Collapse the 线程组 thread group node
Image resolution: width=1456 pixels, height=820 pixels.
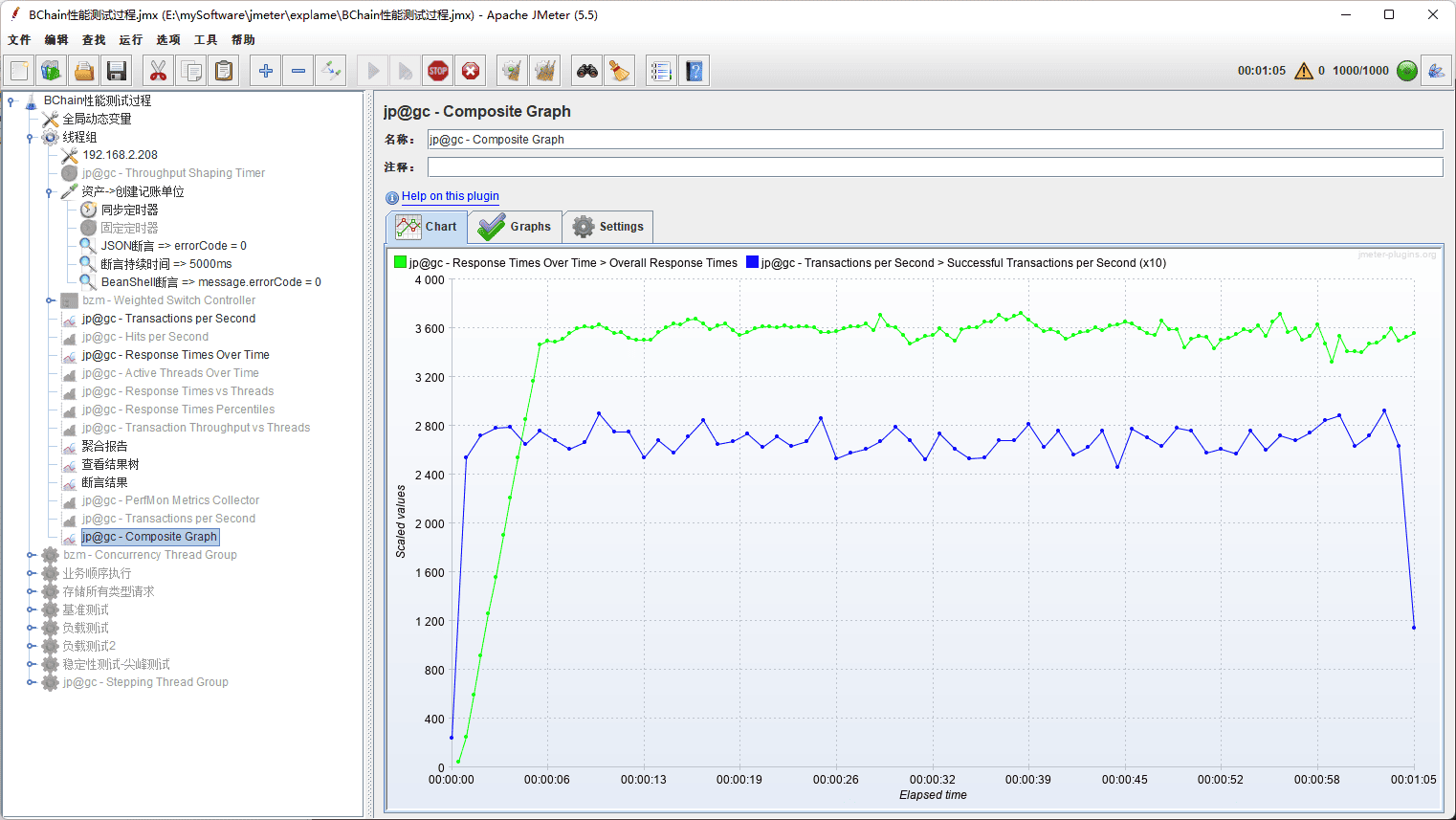coord(31,138)
